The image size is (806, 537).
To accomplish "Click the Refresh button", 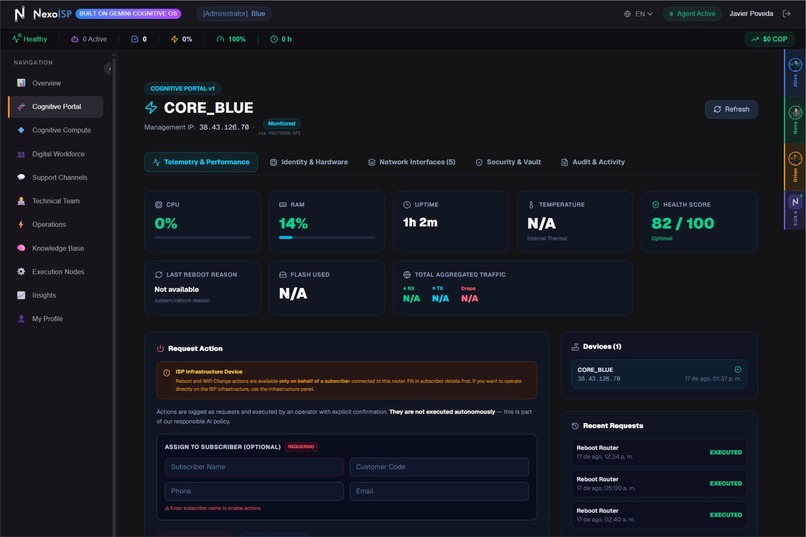I will 731,109.
